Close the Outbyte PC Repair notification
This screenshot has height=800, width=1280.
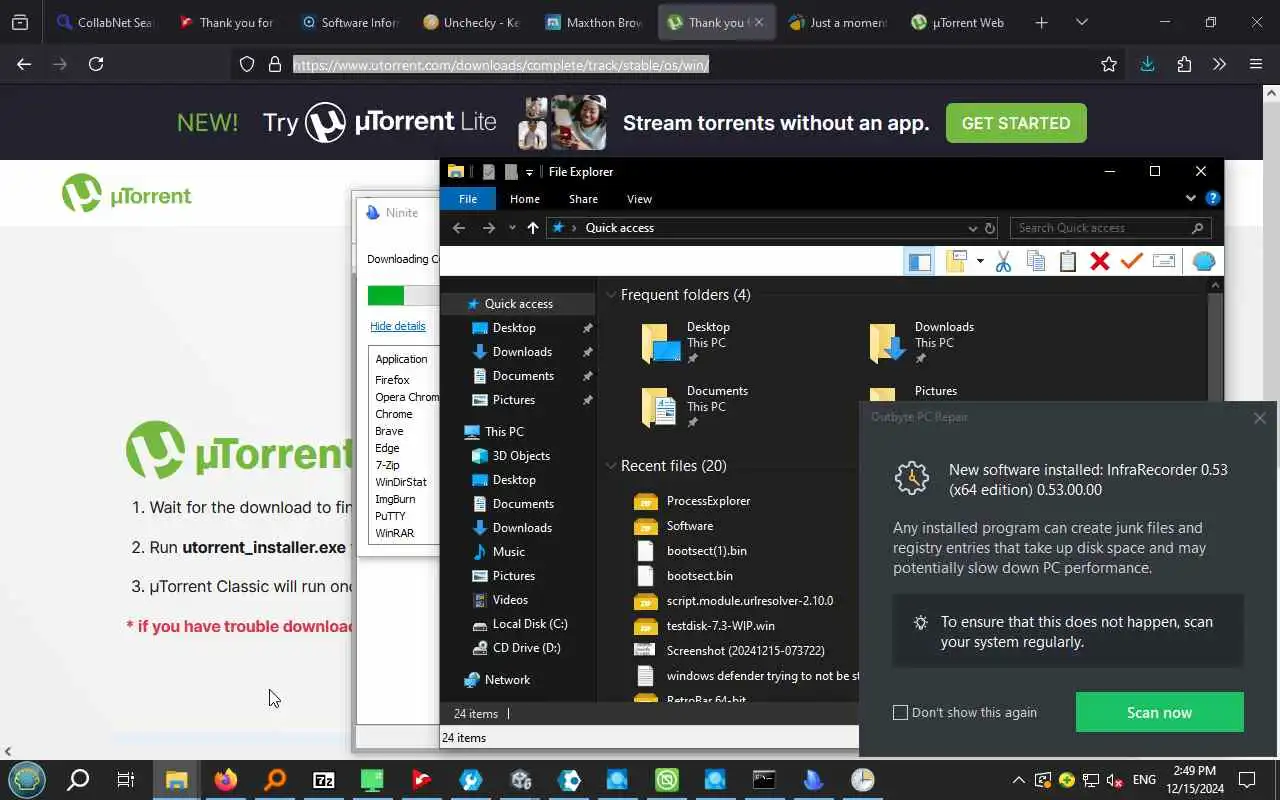click(x=1260, y=418)
